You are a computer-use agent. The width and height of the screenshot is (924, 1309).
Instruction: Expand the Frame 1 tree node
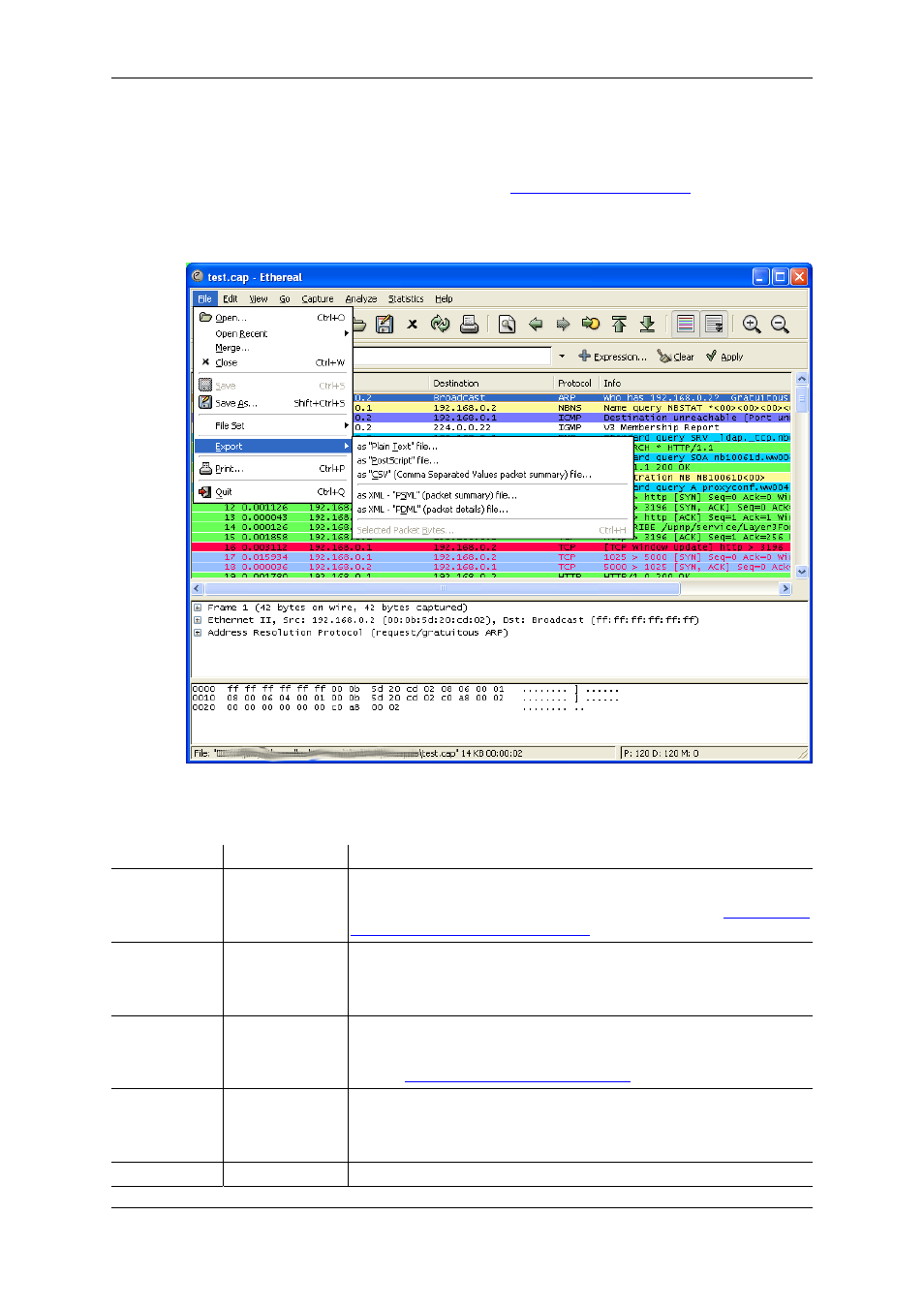coord(198,608)
